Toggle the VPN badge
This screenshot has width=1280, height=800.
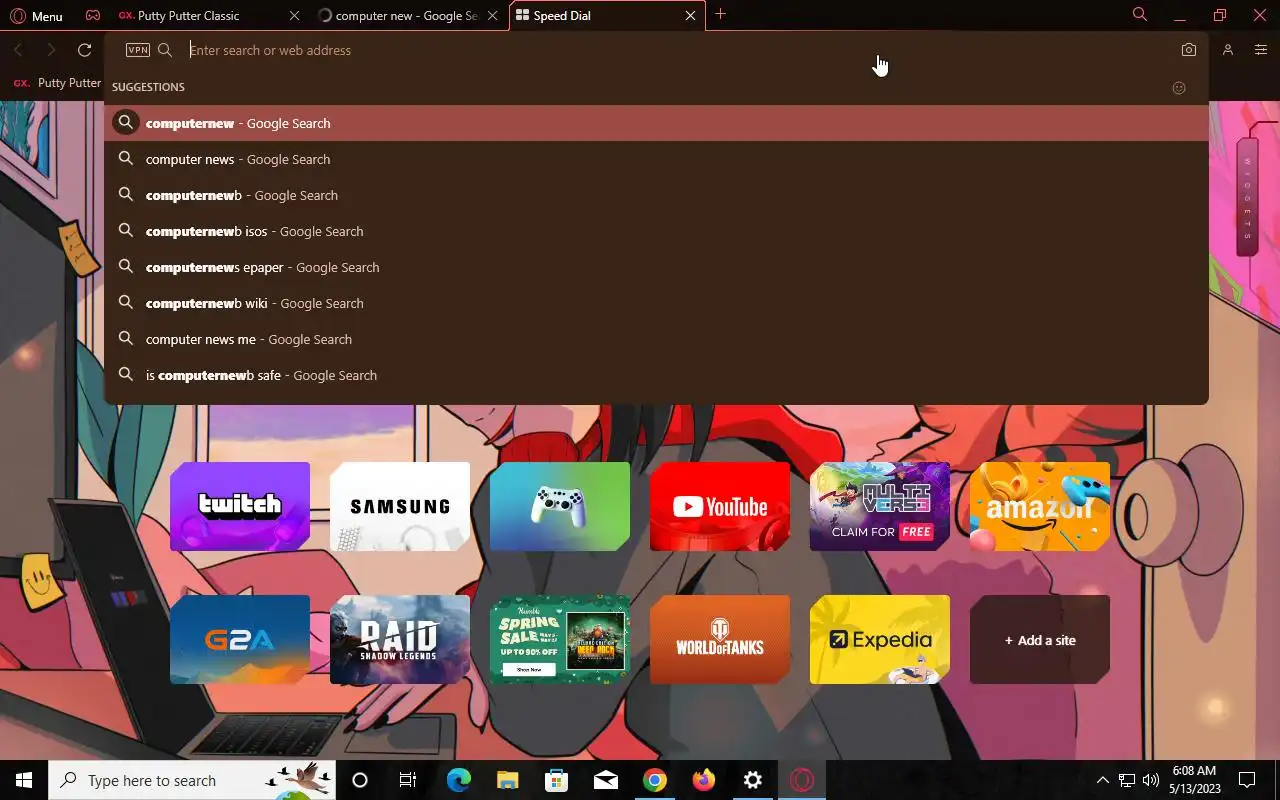point(138,50)
